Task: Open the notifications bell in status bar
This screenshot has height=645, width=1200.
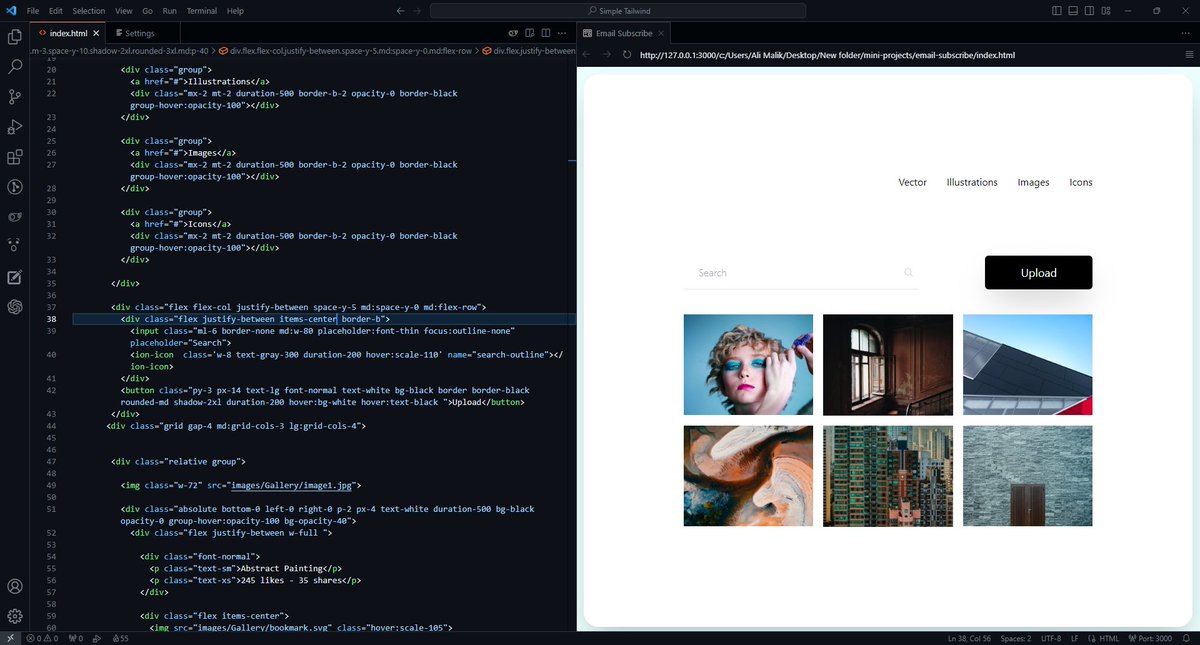Action: coord(1186,638)
